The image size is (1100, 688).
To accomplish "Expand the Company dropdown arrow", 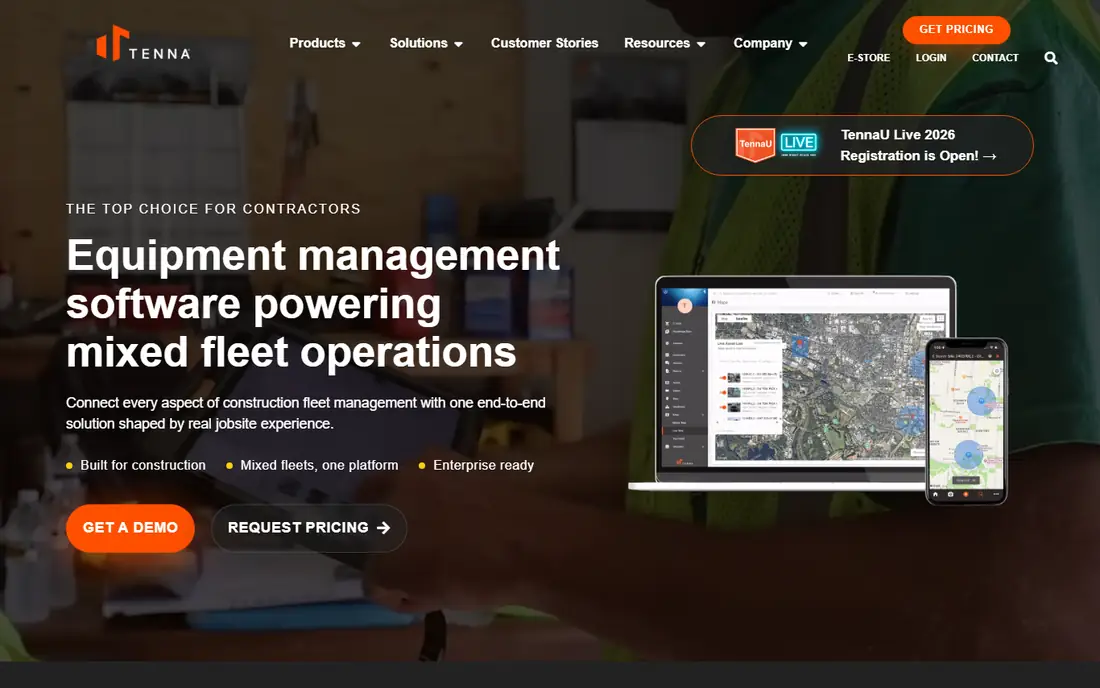I will (803, 44).
